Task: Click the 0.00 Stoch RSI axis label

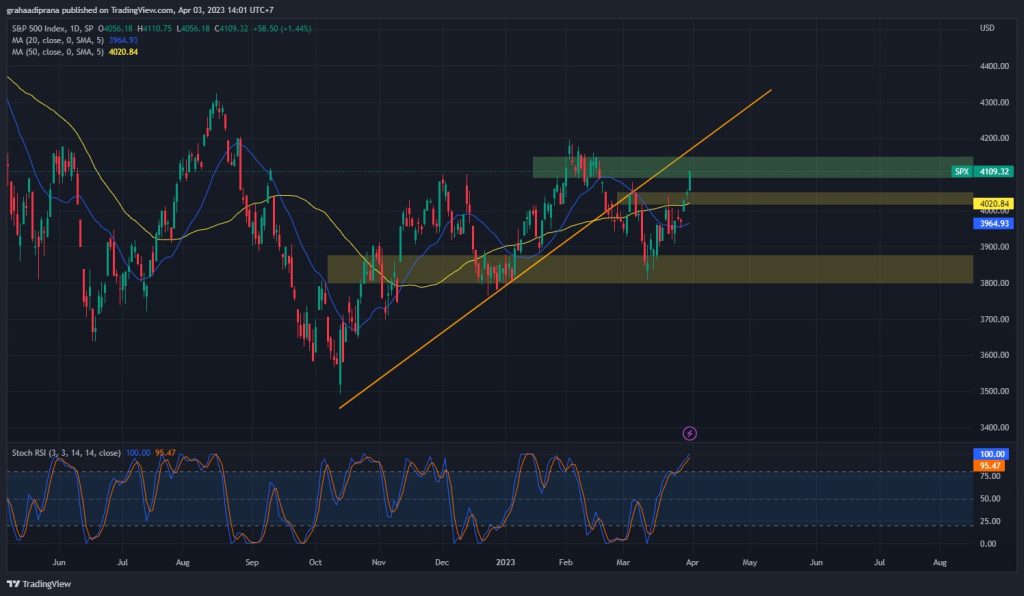Action: pyautogui.click(x=988, y=544)
